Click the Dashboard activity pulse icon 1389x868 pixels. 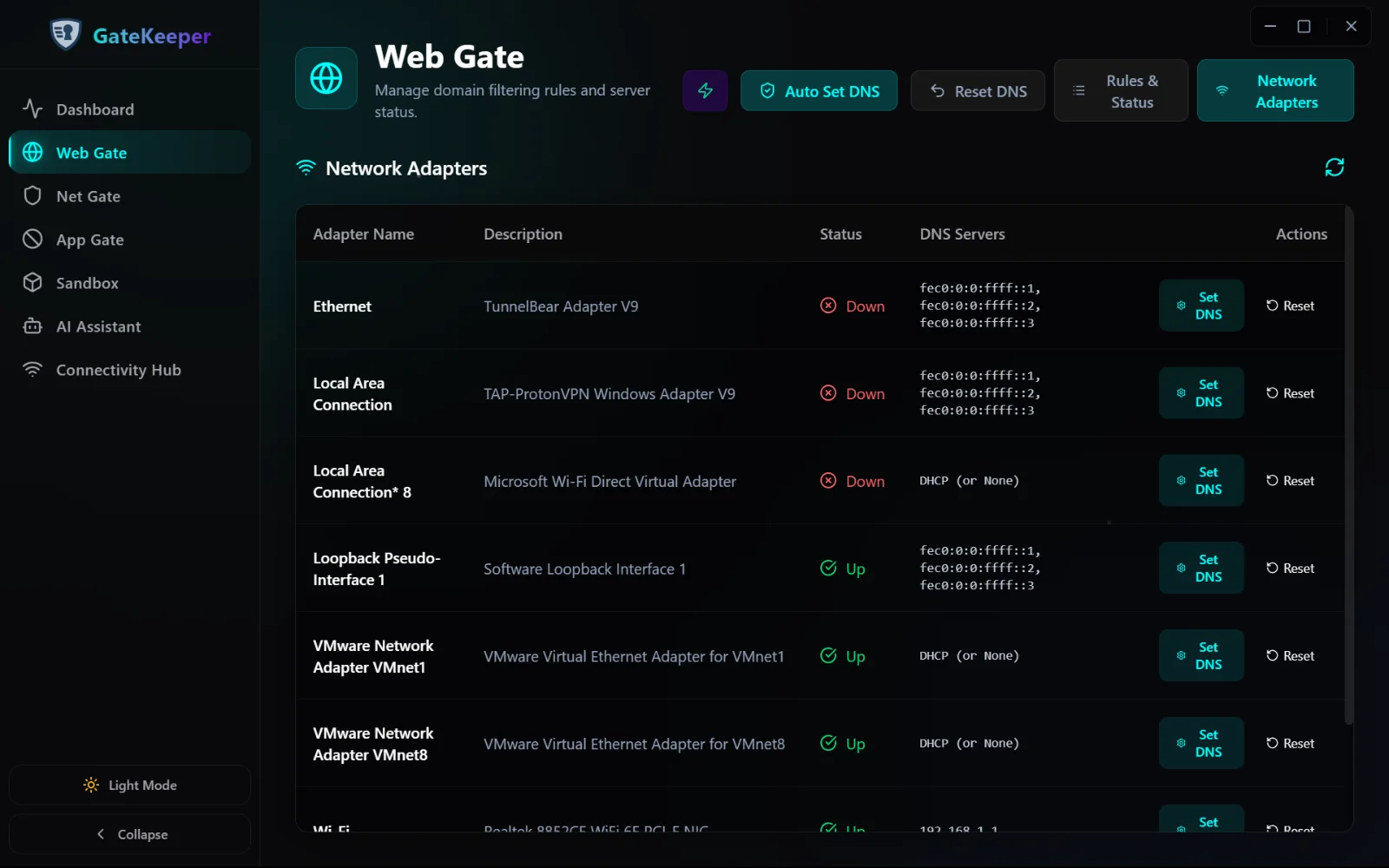(x=32, y=108)
